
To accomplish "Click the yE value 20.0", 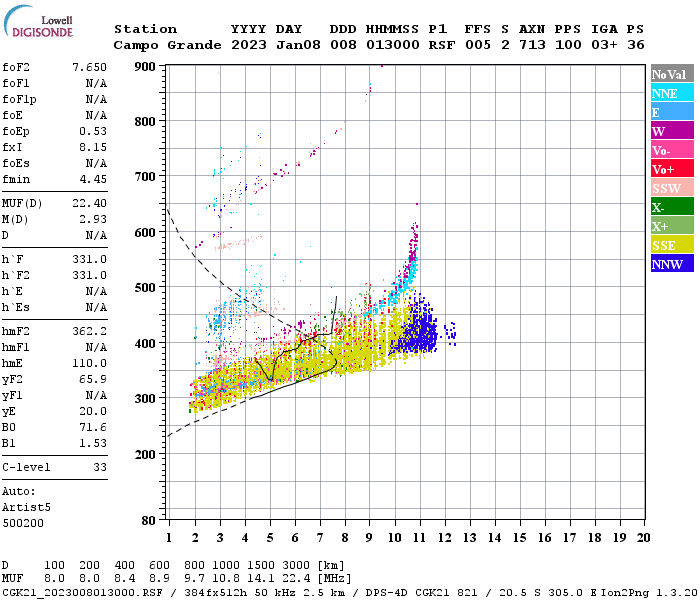I will [93, 412].
